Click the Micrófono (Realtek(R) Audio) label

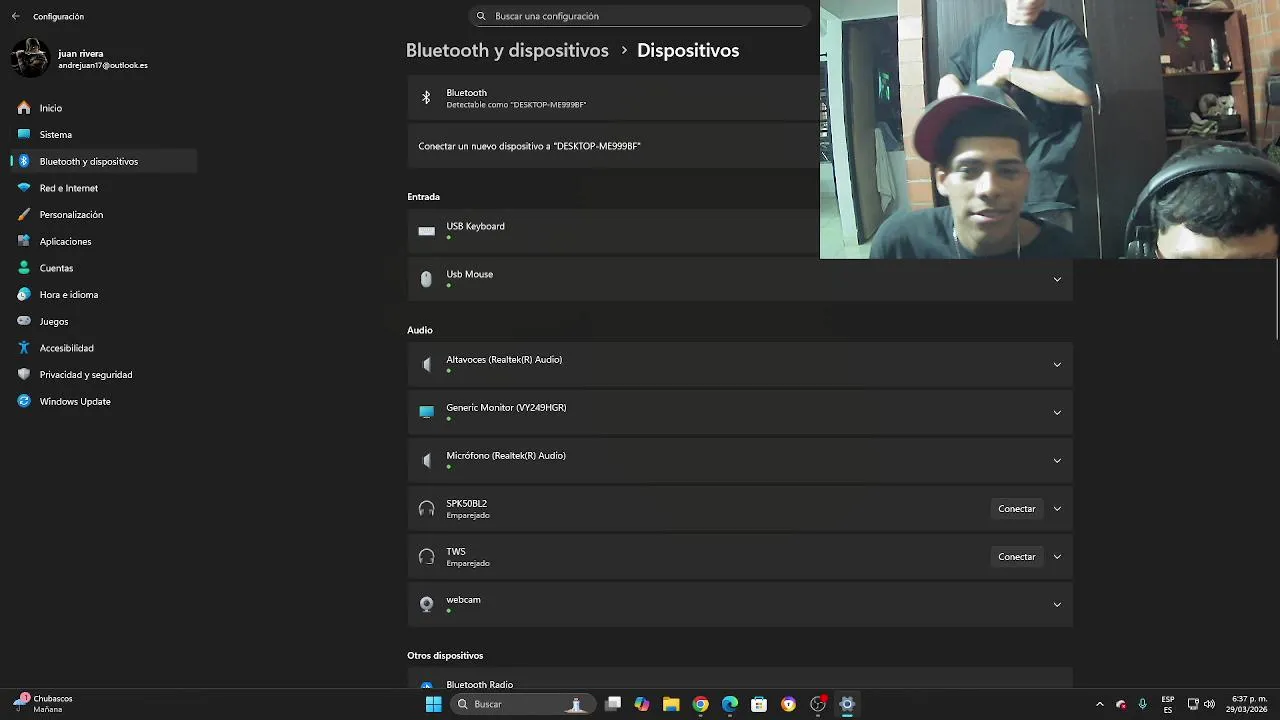coord(506,456)
